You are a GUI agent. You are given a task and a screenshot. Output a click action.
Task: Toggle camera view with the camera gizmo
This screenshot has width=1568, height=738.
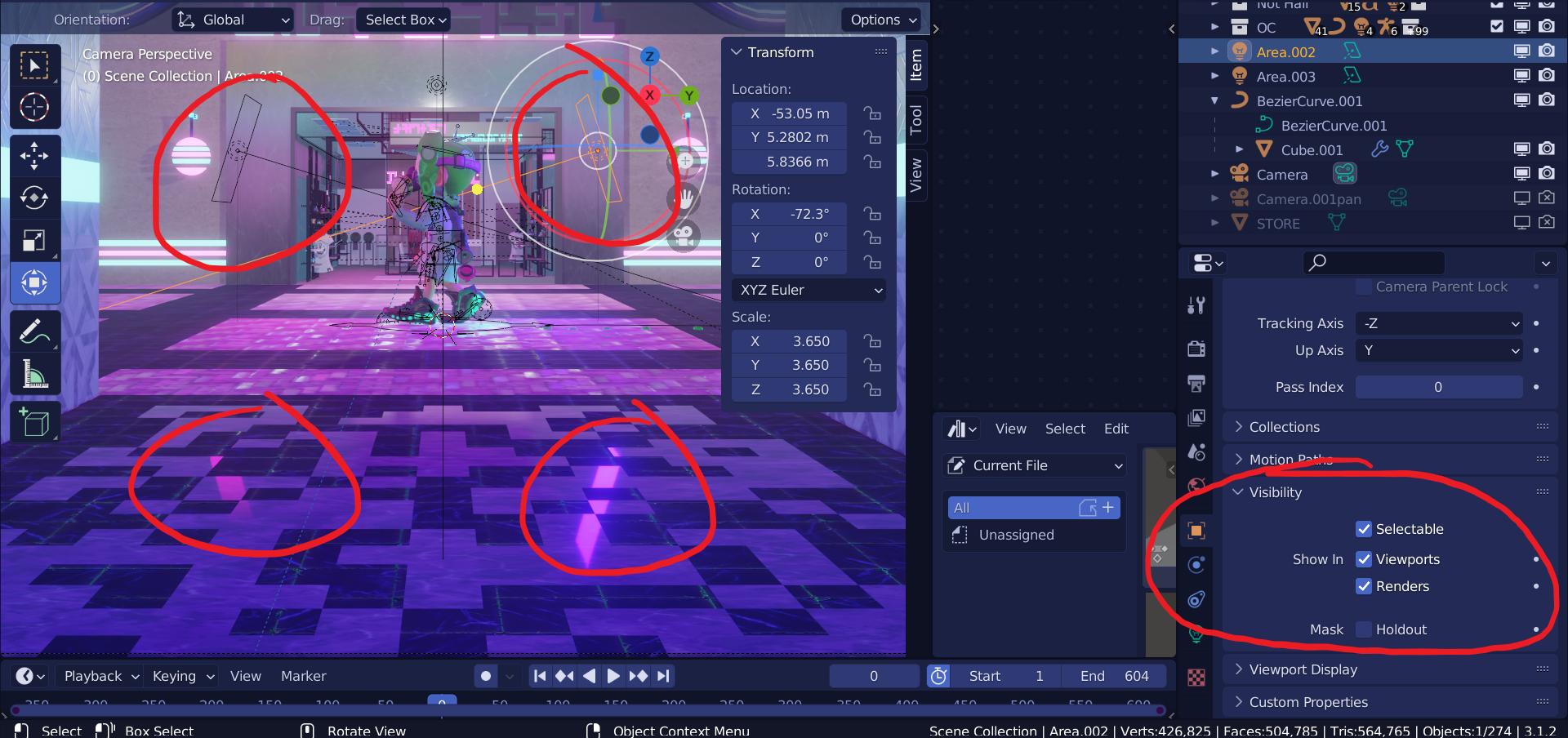(x=685, y=236)
